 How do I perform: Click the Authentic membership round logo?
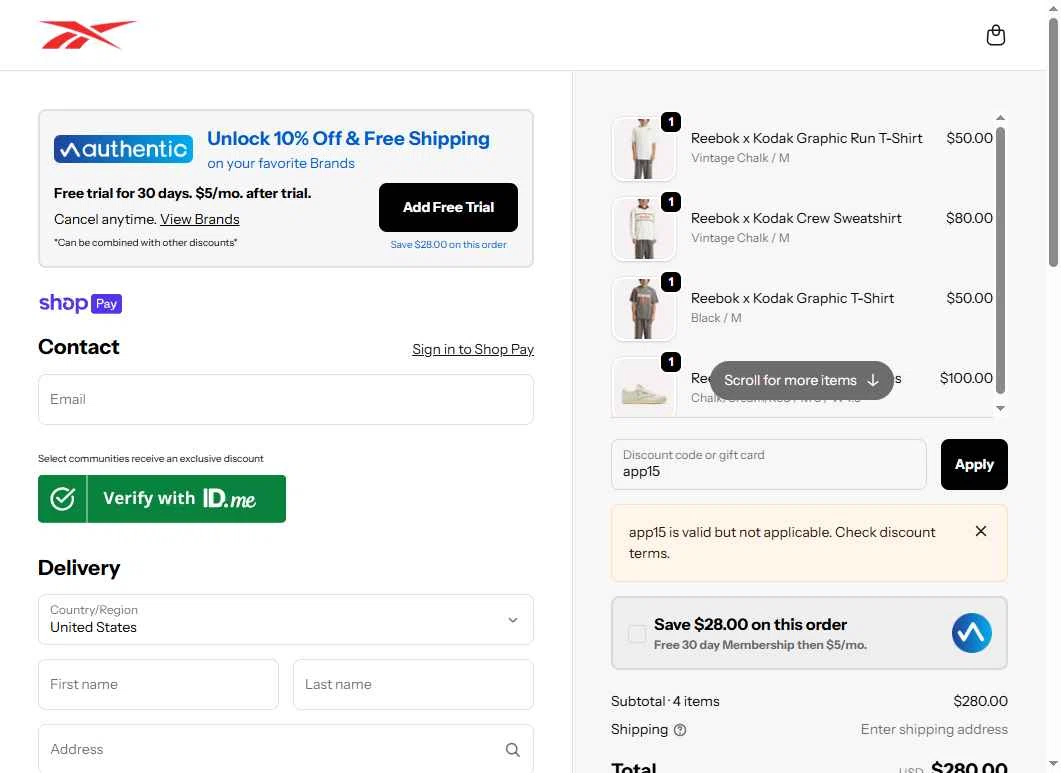click(x=971, y=633)
